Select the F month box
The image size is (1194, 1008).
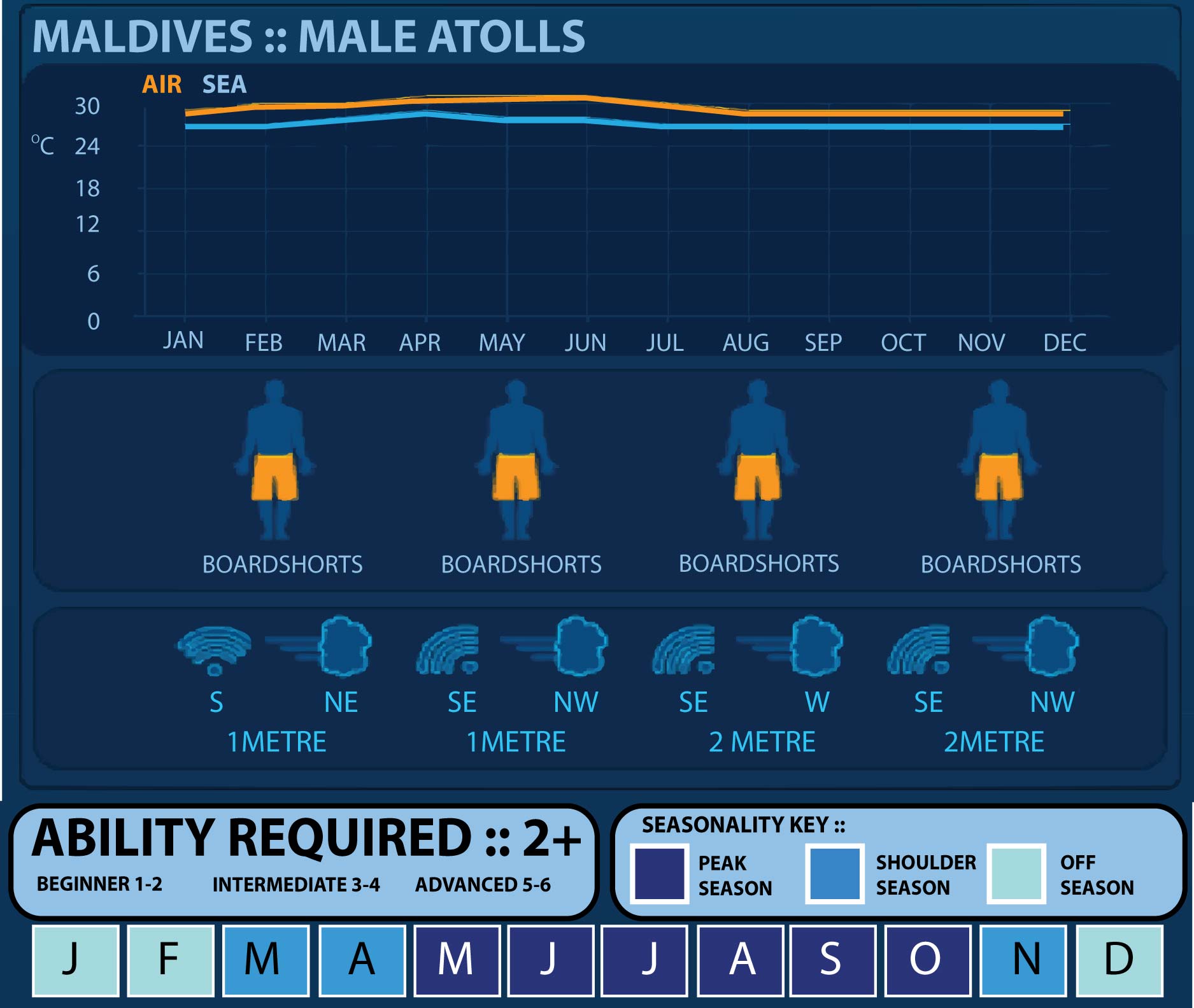pyautogui.click(x=170, y=960)
